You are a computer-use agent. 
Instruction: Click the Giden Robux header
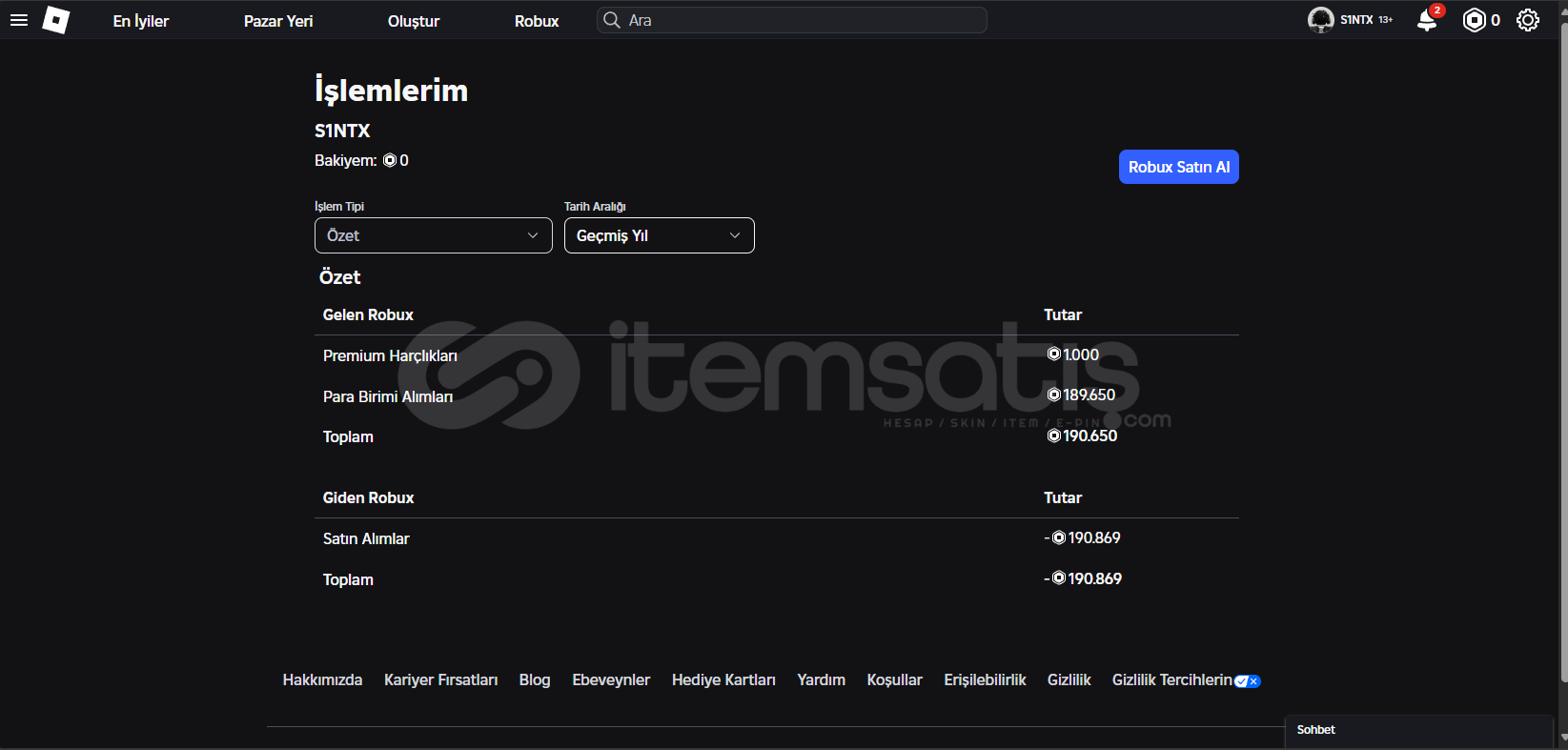coord(368,497)
